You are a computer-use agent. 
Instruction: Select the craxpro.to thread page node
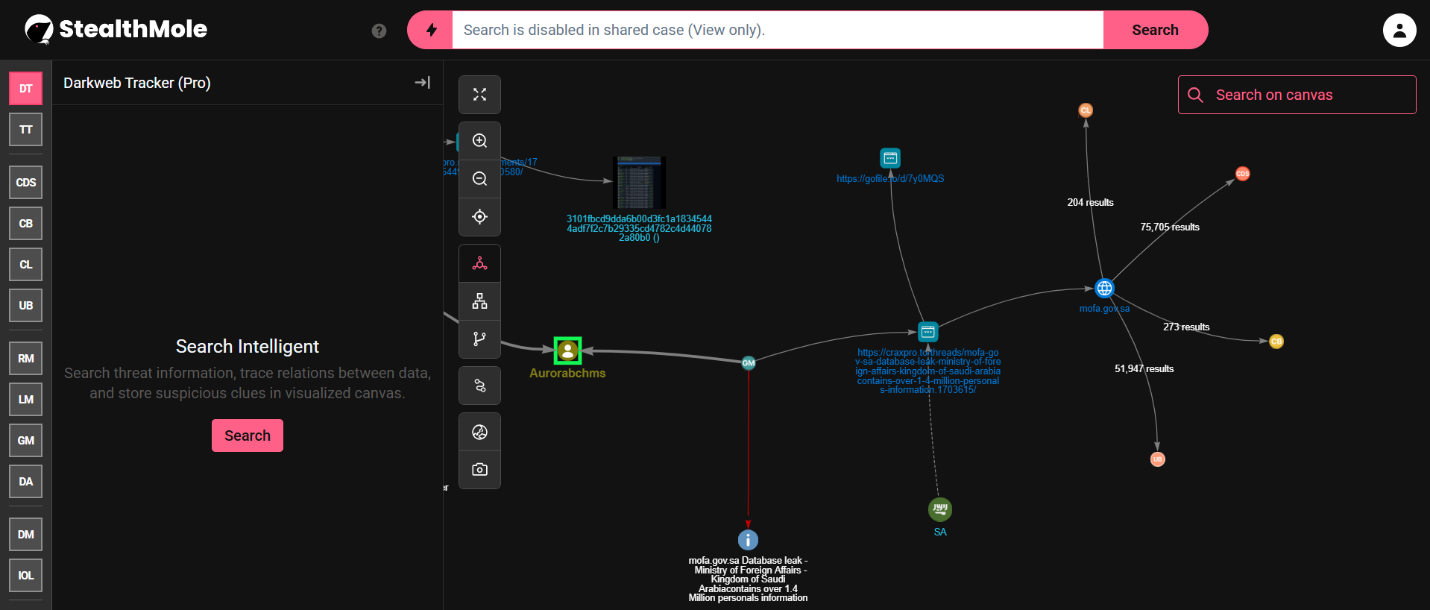tap(927, 331)
